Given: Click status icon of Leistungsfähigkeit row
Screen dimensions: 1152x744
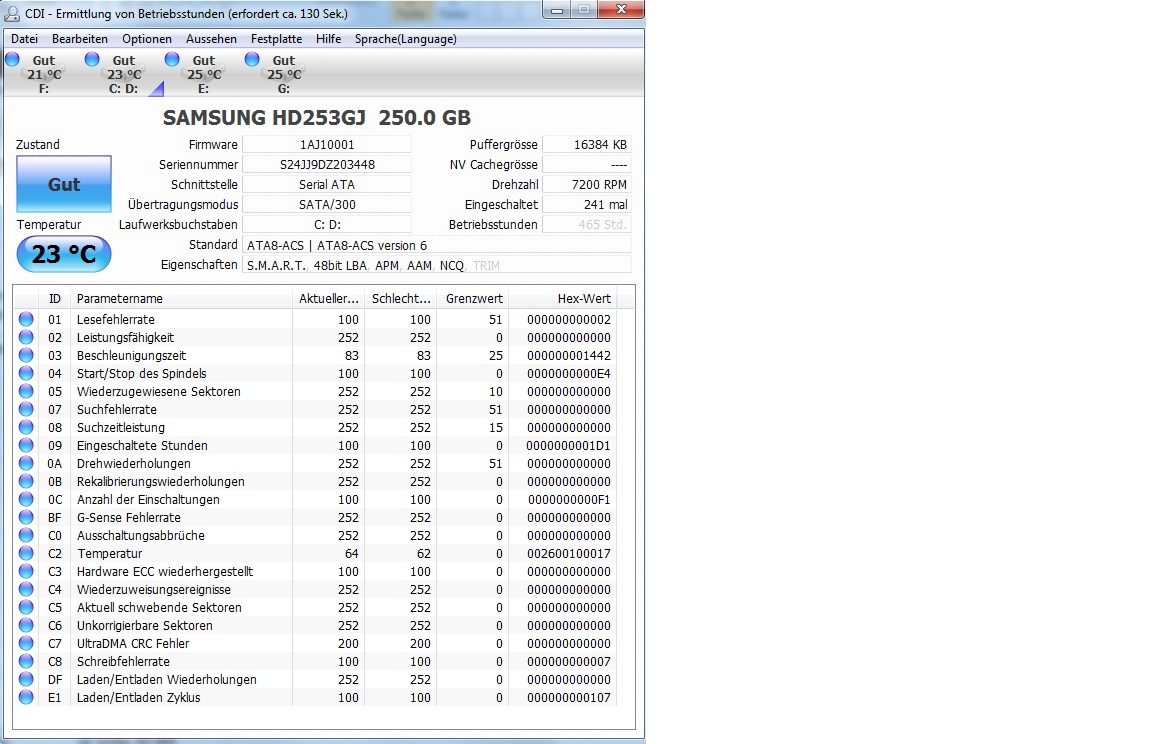Looking at the screenshot, I should pos(26,337).
